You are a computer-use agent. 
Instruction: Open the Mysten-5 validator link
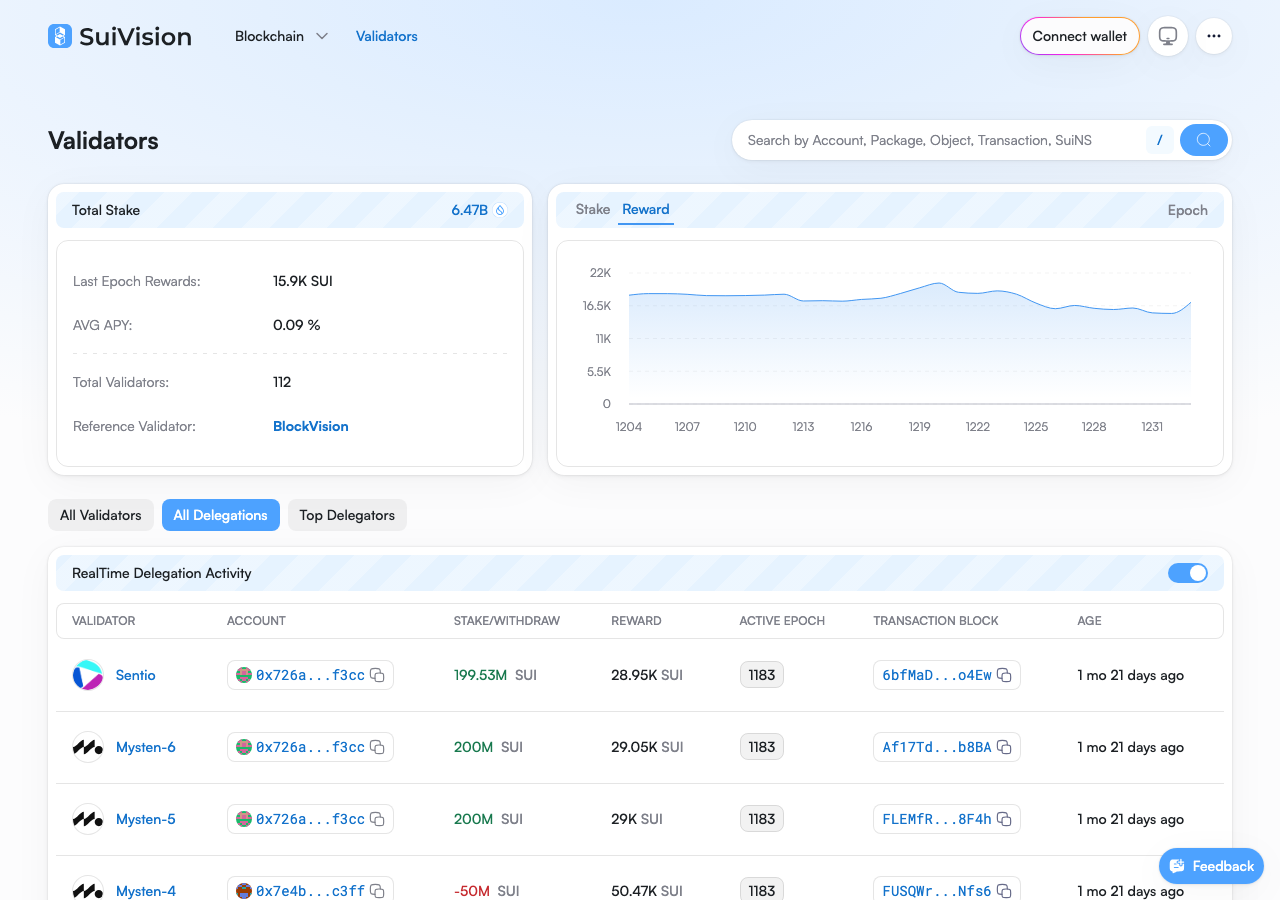point(146,819)
